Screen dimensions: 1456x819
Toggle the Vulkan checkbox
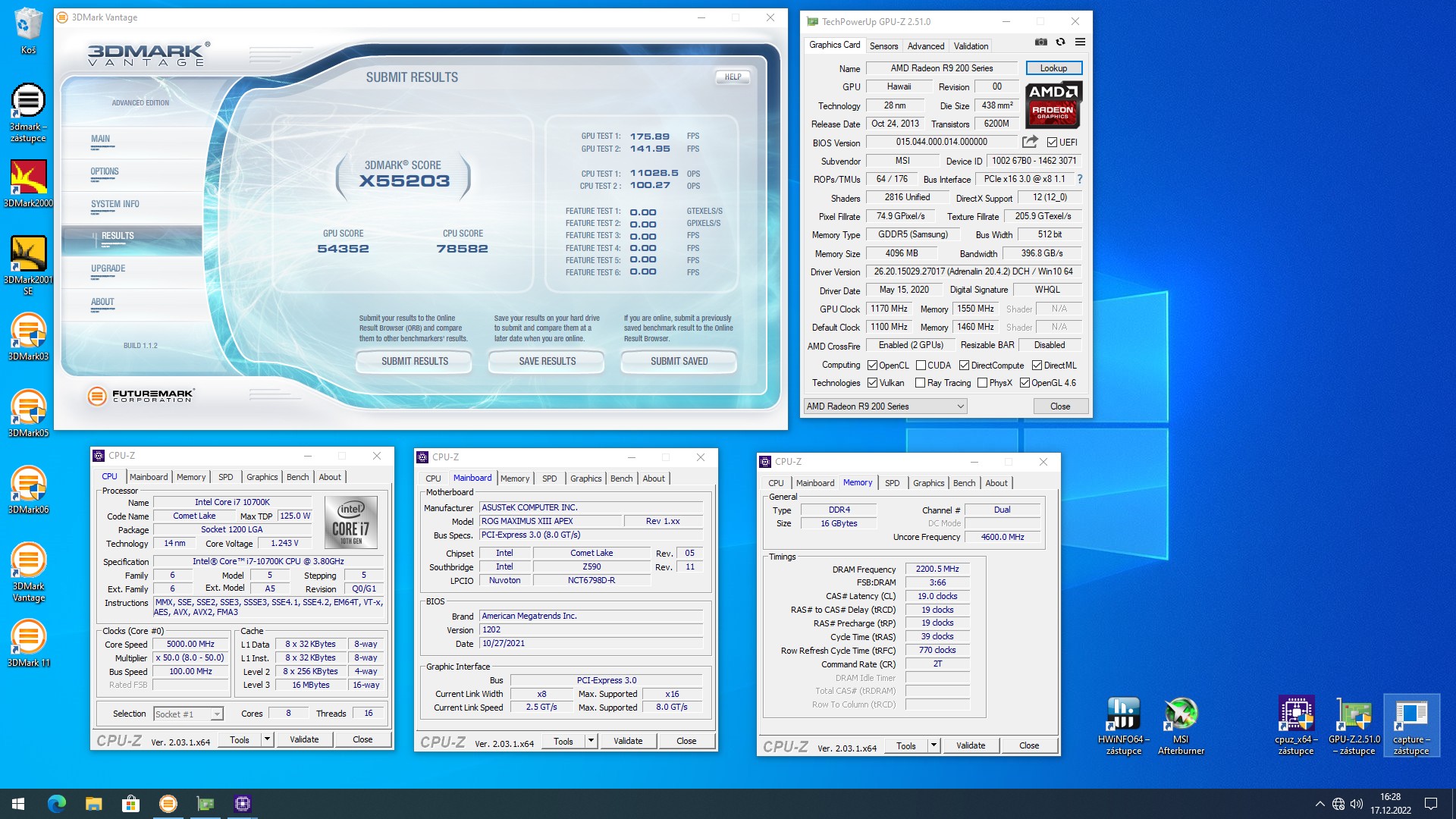[872, 383]
